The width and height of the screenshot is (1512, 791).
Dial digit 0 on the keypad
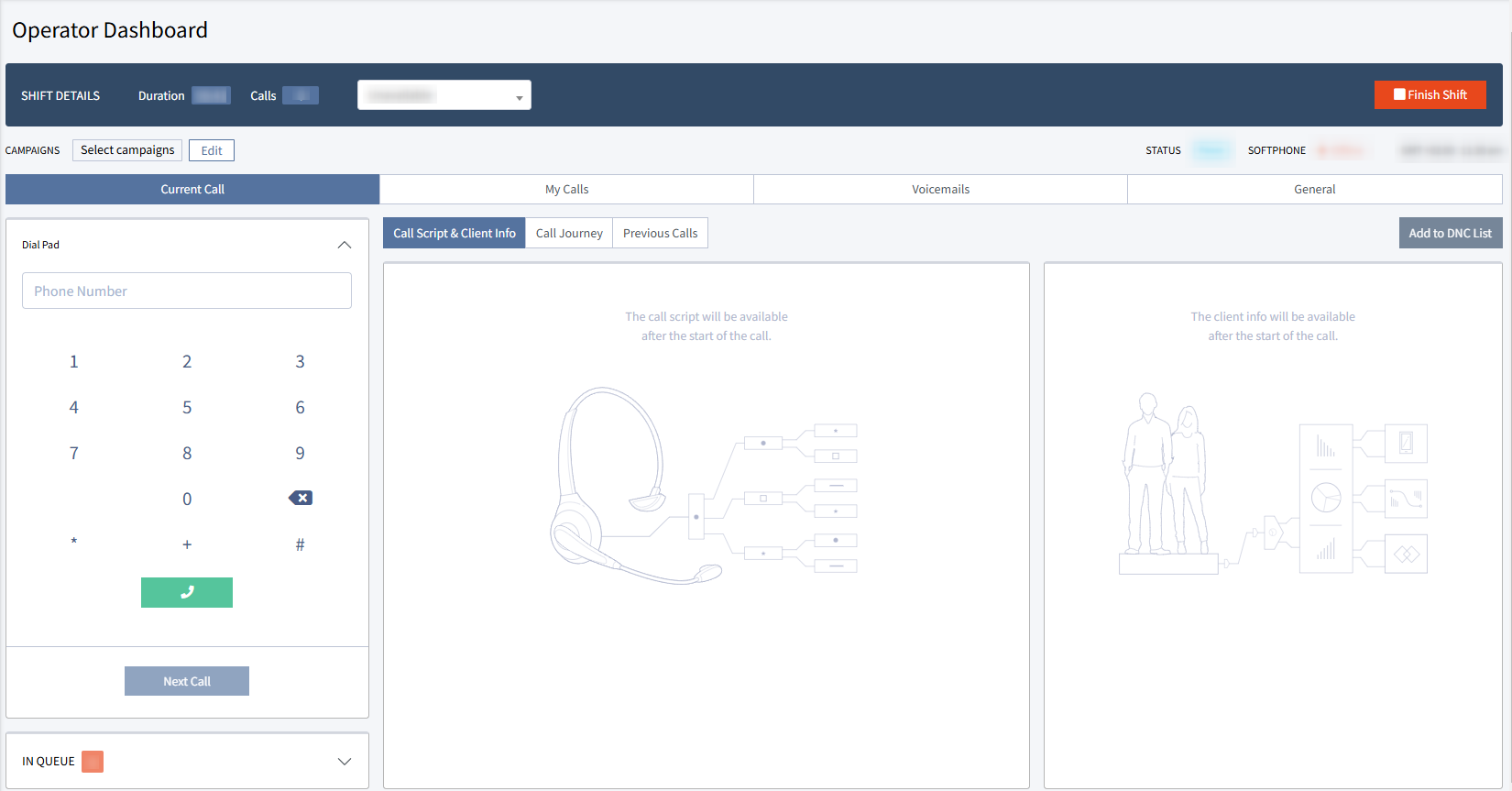[187, 500]
